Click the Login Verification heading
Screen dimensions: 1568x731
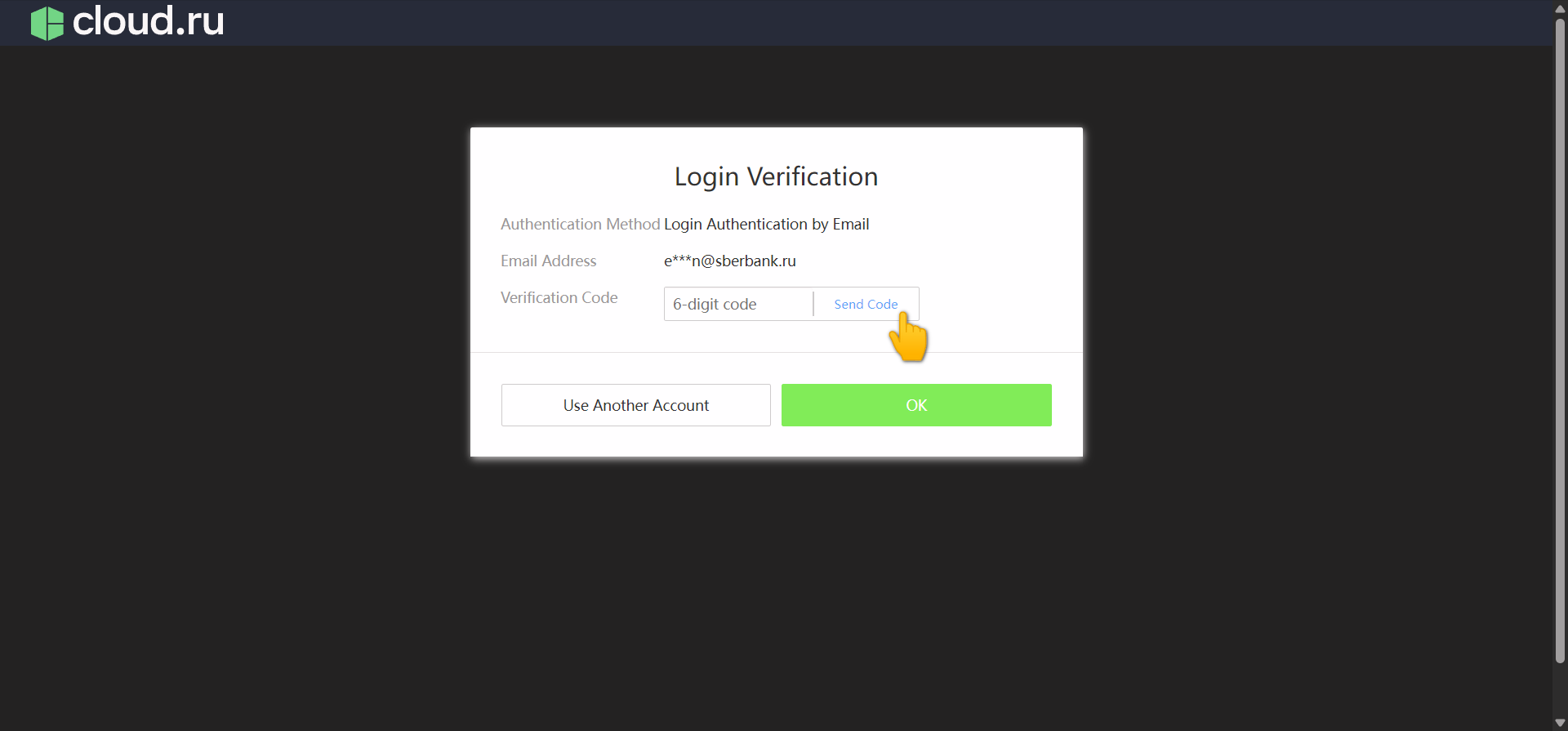(776, 176)
